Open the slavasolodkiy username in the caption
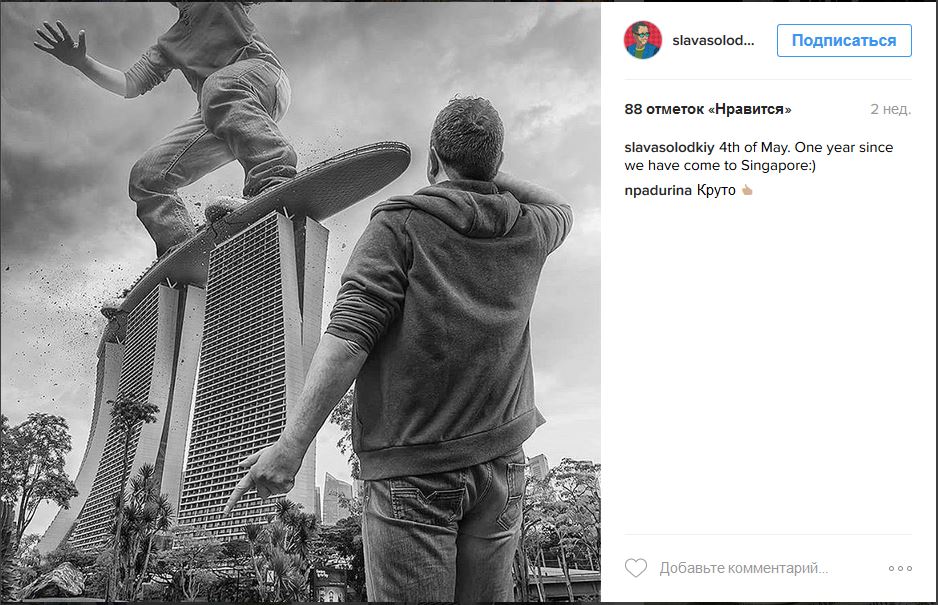 [669, 147]
